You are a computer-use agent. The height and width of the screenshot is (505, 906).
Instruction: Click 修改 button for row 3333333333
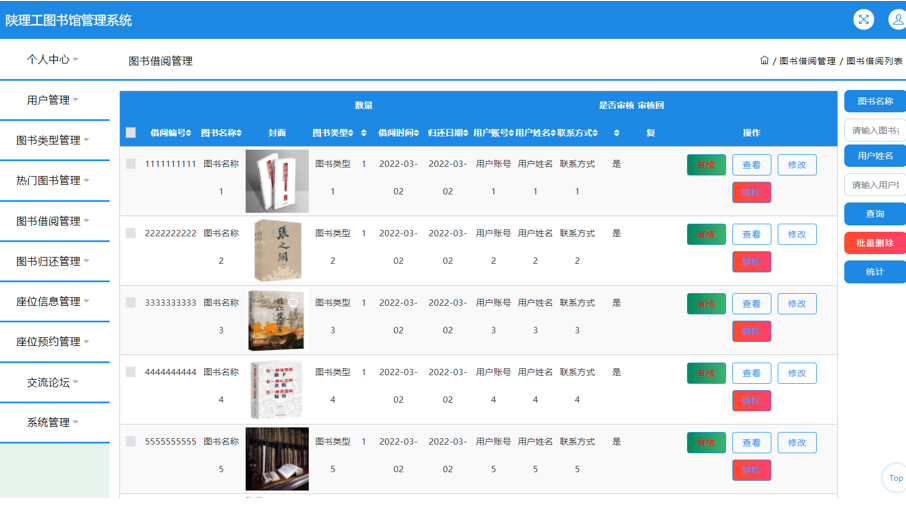coord(797,303)
